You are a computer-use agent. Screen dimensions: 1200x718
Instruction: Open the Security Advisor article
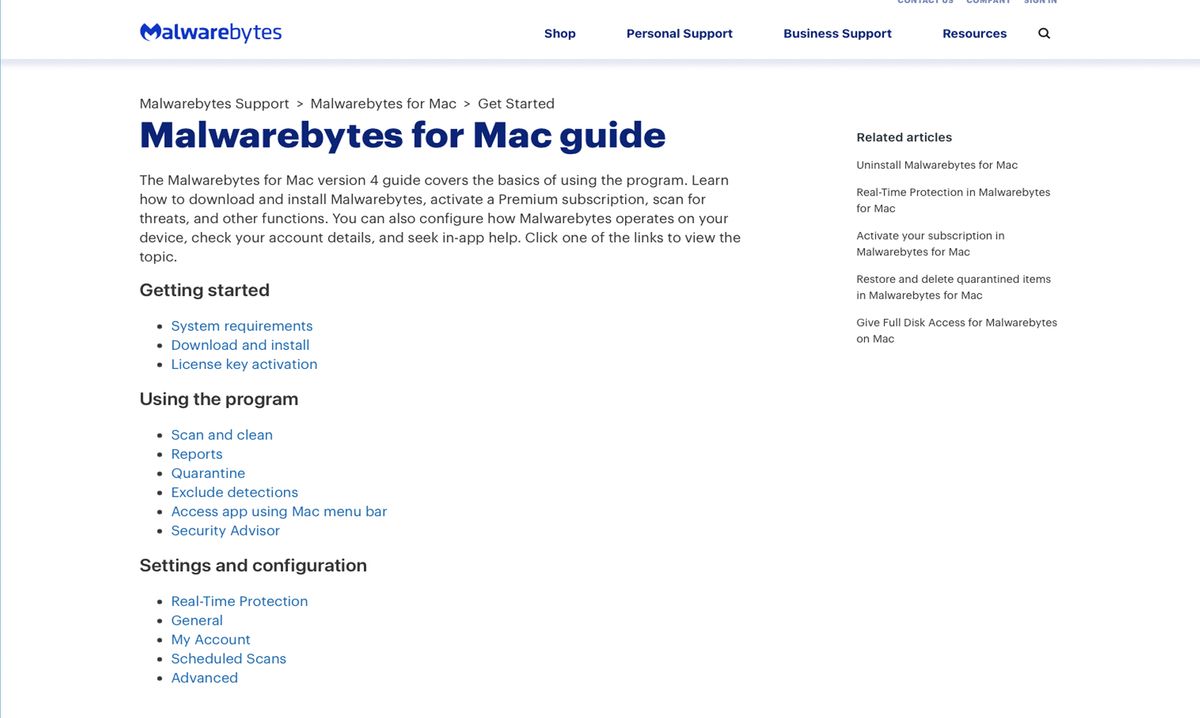pyautogui.click(x=225, y=530)
